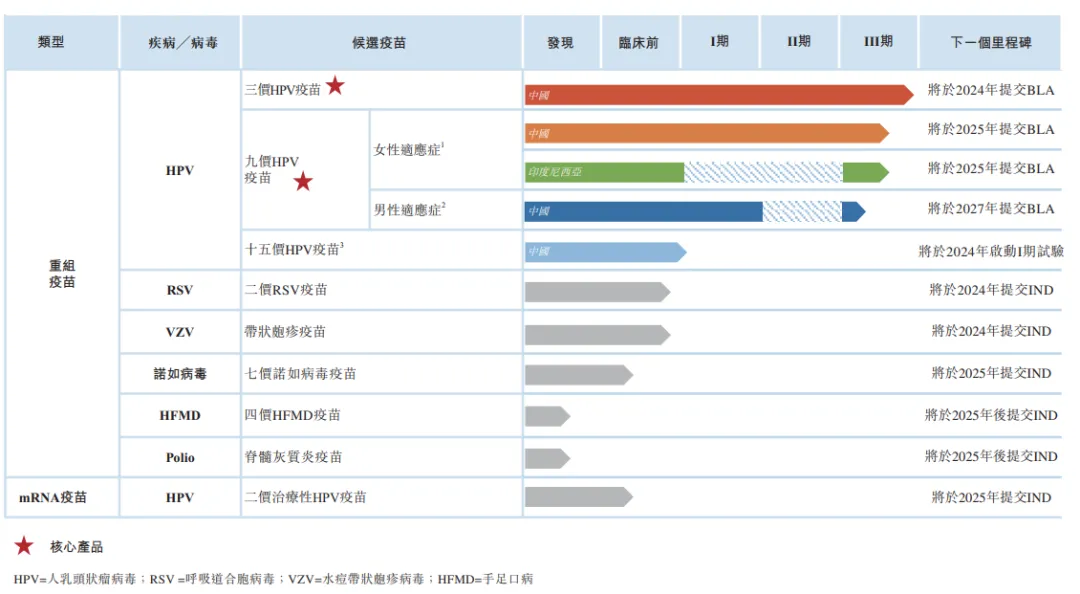Click the 核心產品 legend label
This screenshot has width=1080, height=594.
pos(76,546)
